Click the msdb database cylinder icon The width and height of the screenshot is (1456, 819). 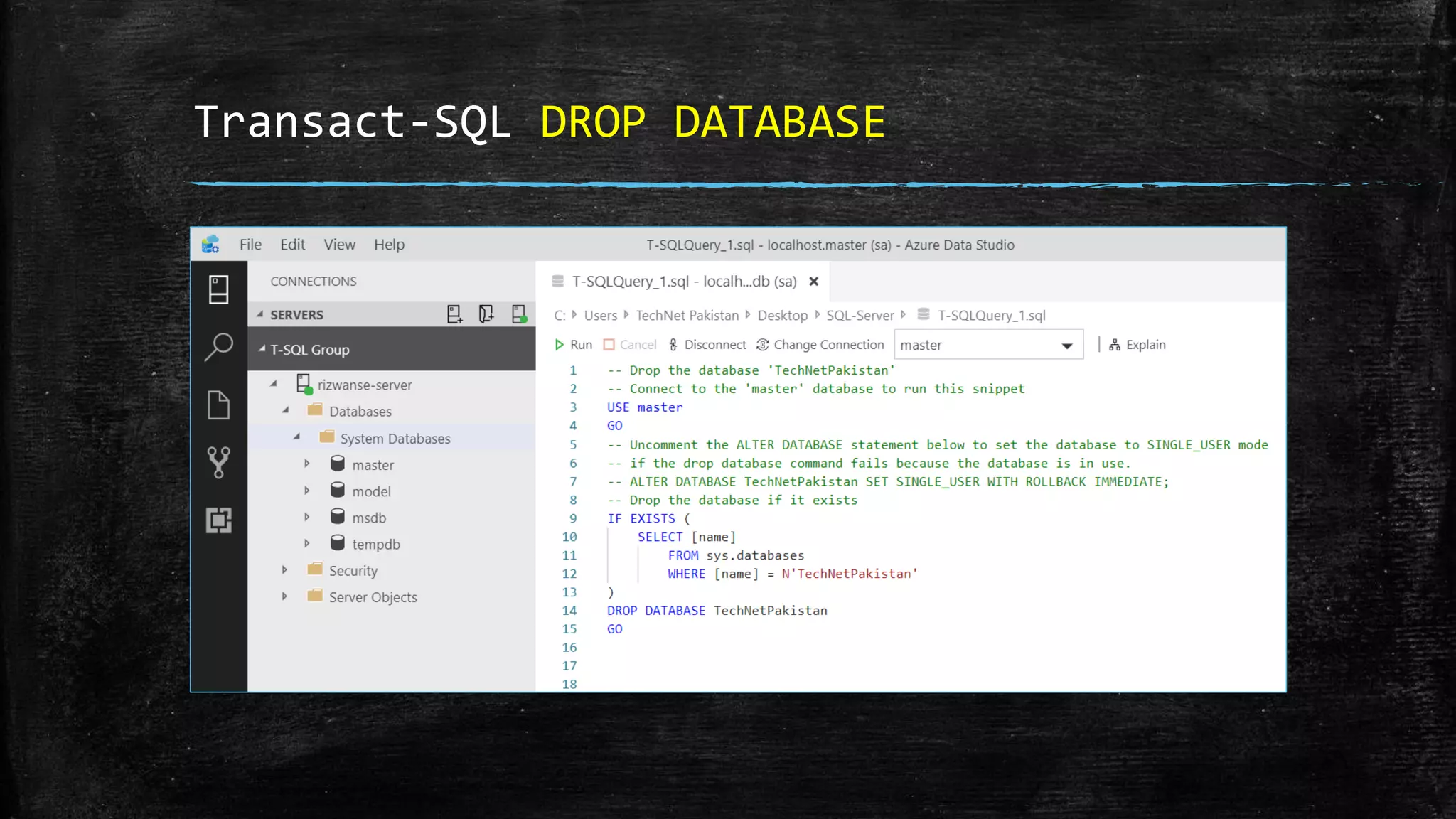[x=338, y=517]
